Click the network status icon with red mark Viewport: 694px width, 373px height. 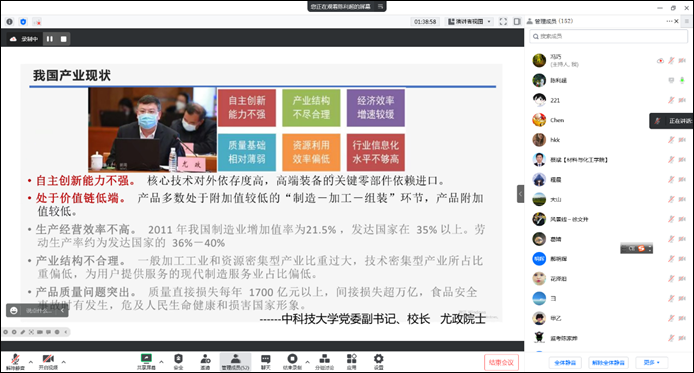click(37, 22)
